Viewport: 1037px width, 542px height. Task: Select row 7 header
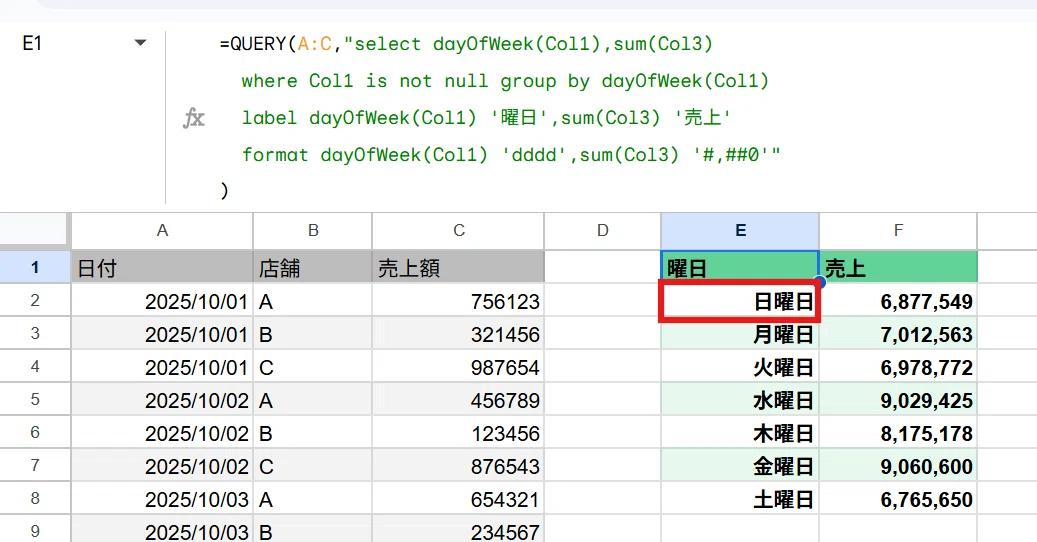point(35,465)
